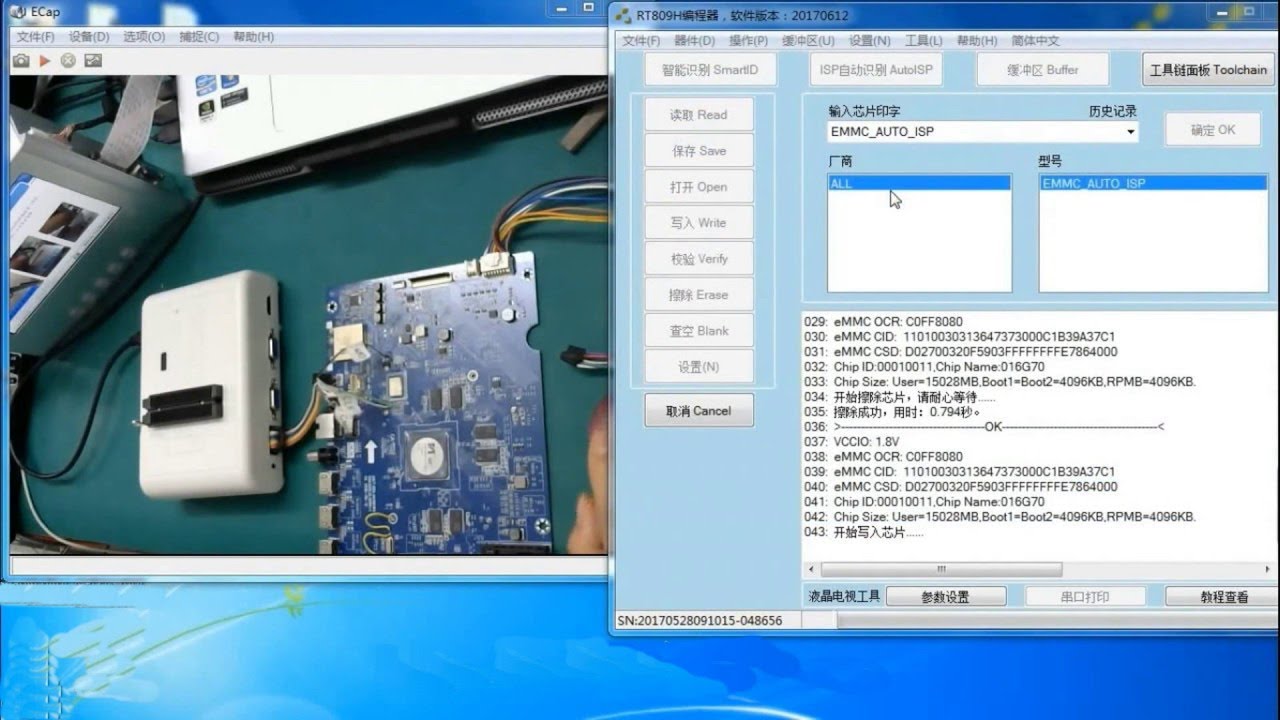Screen dimensions: 1280x720
Task: Click log line 035 擦除成功
Action: pos(893,412)
